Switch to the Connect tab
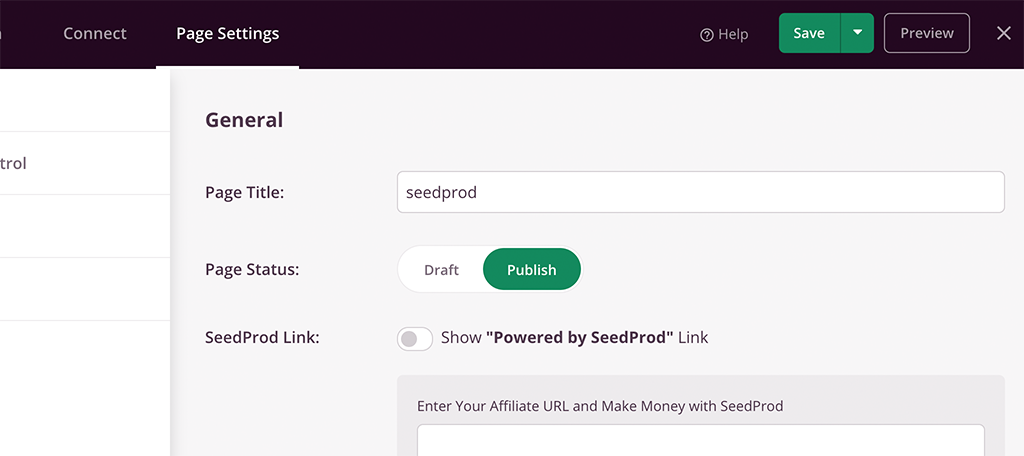Screen dimensions: 1024x456 click(x=95, y=33)
